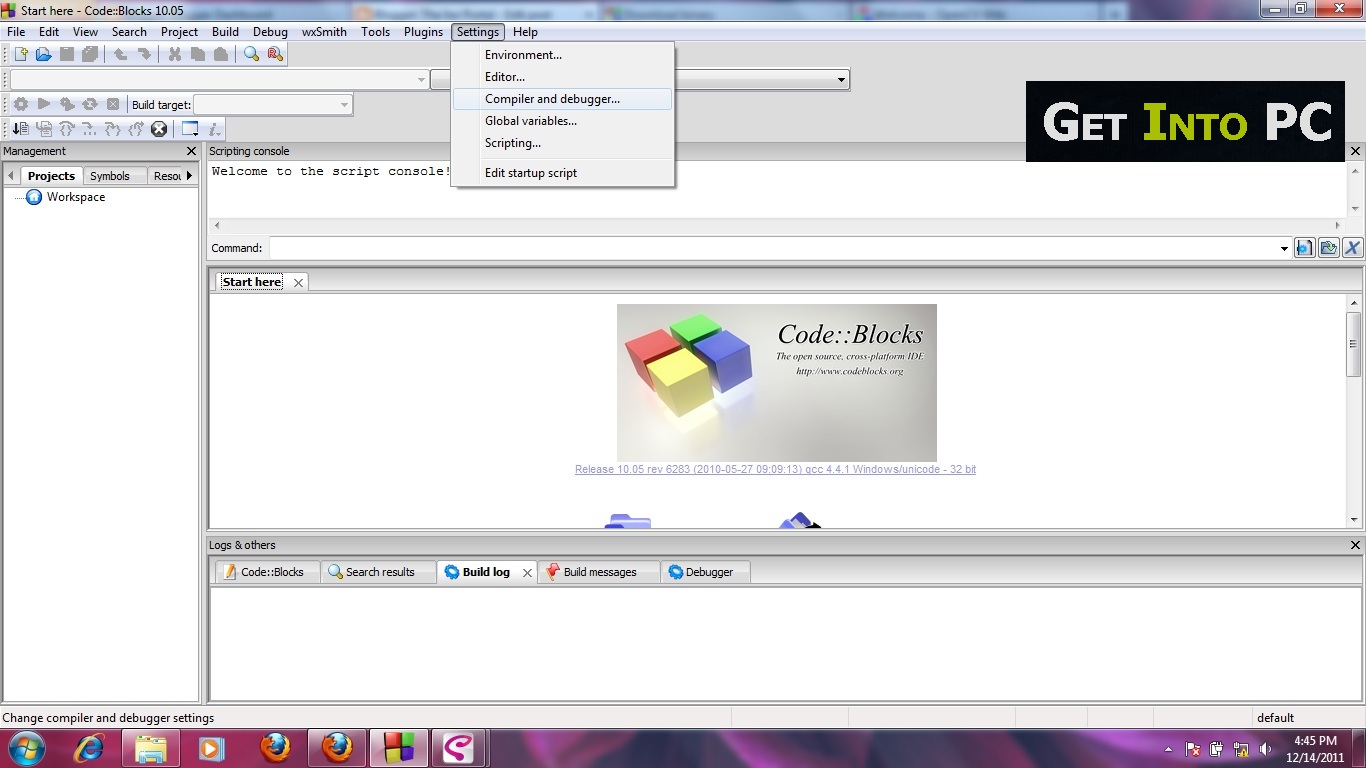Viewport: 1366px width, 768px height.
Task: Click inside the Command input field
Action: (x=773, y=248)
